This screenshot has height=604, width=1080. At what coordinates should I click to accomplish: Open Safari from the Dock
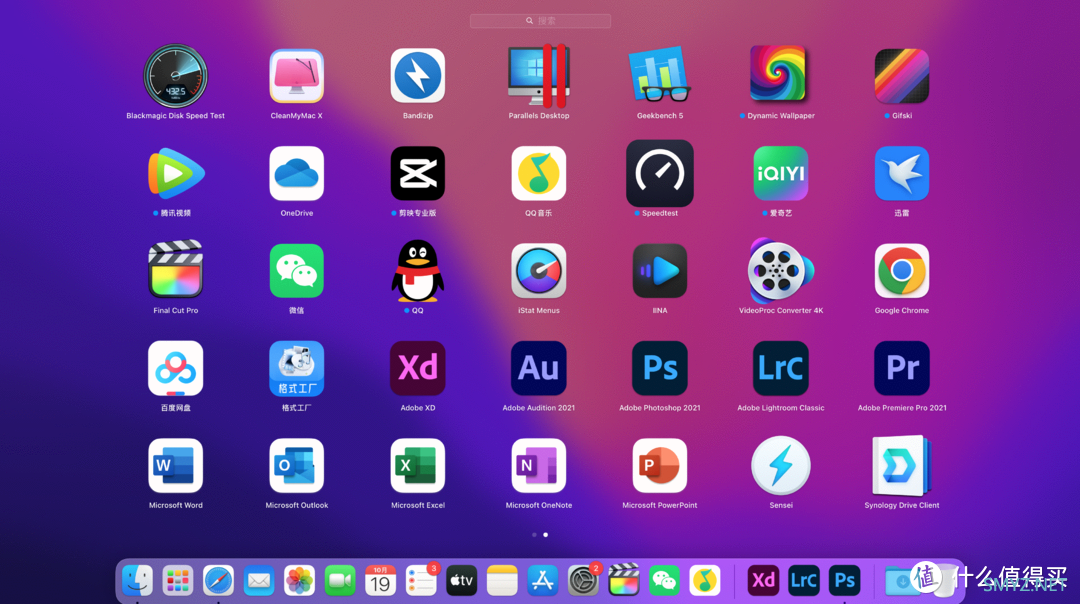(218, 581)
